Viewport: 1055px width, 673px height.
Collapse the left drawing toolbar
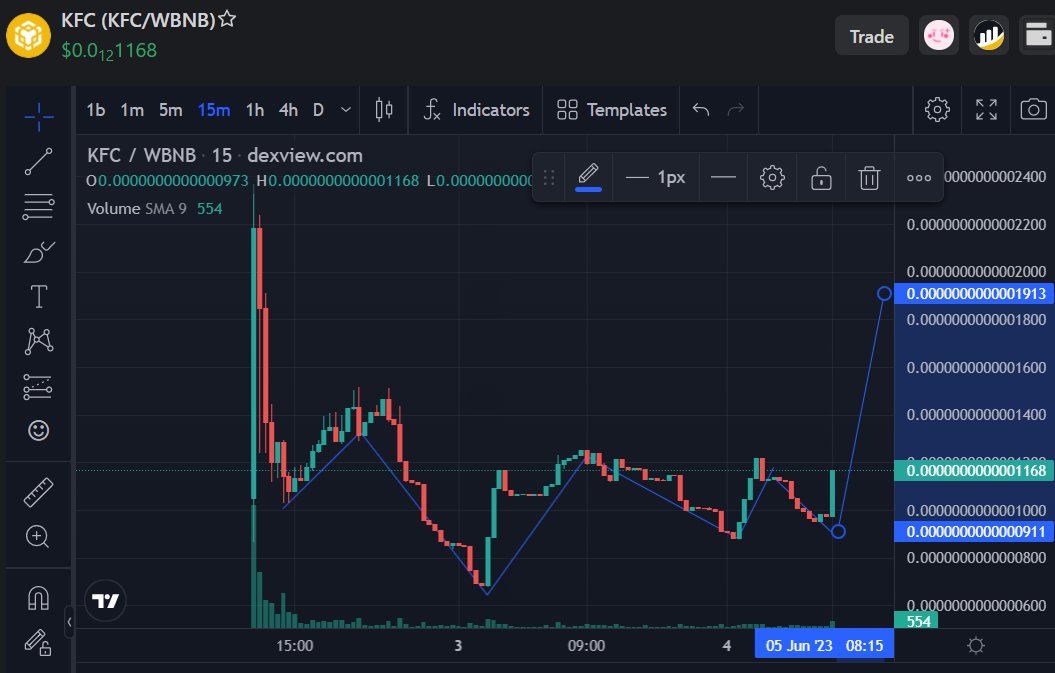[69, 623]
